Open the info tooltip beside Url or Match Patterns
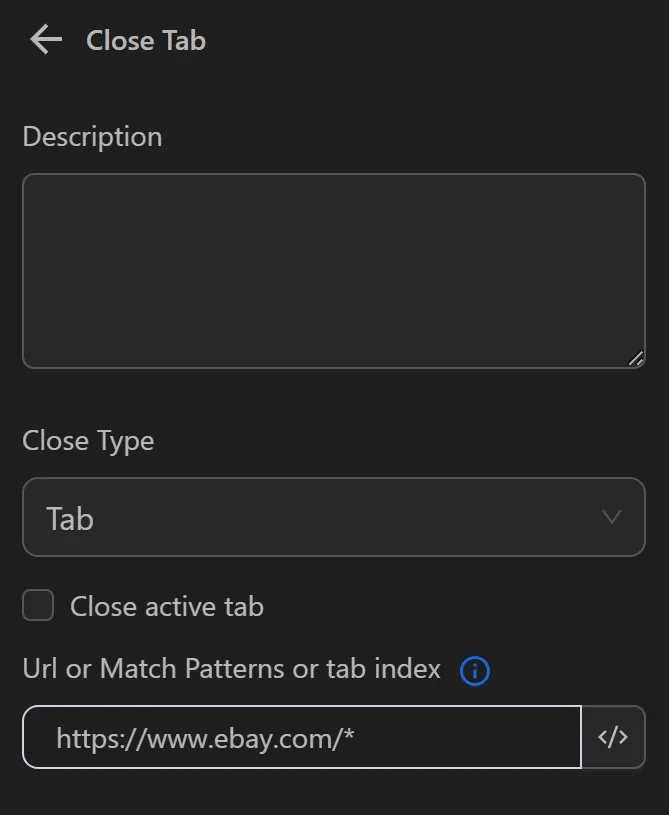 pos(475,671)
